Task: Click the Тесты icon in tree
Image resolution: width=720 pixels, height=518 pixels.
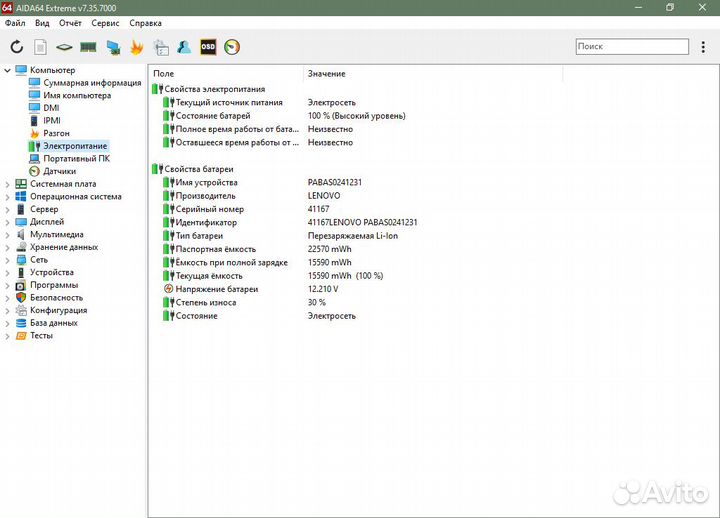Action: (x=21, y=336)
